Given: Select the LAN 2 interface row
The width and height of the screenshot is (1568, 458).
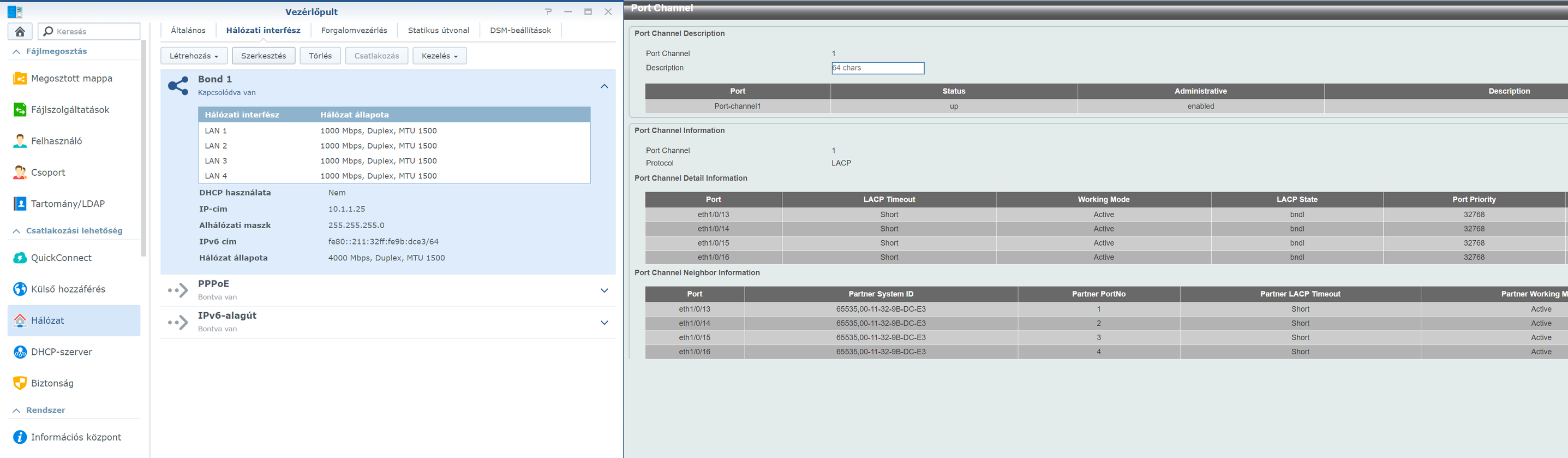Looking at the screenshot, I should [394, 146].
